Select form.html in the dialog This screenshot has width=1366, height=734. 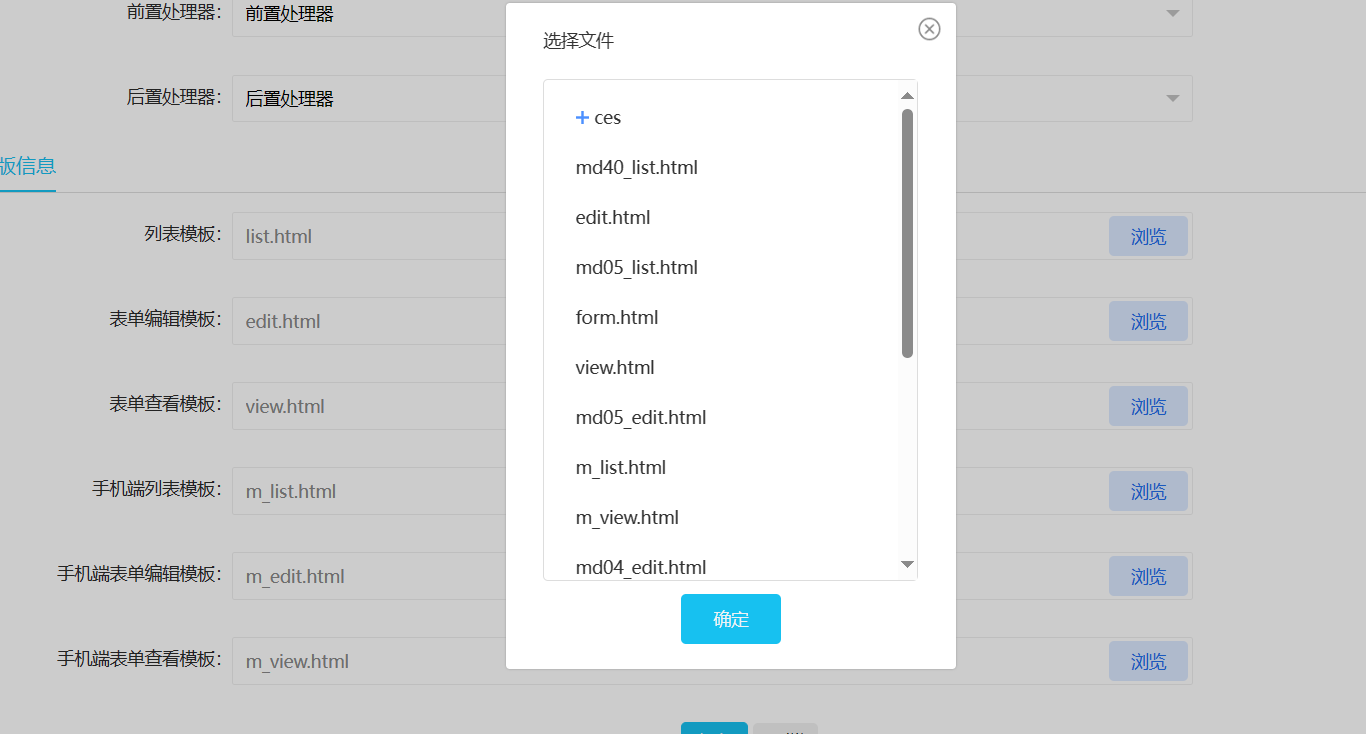coord(616,318)
